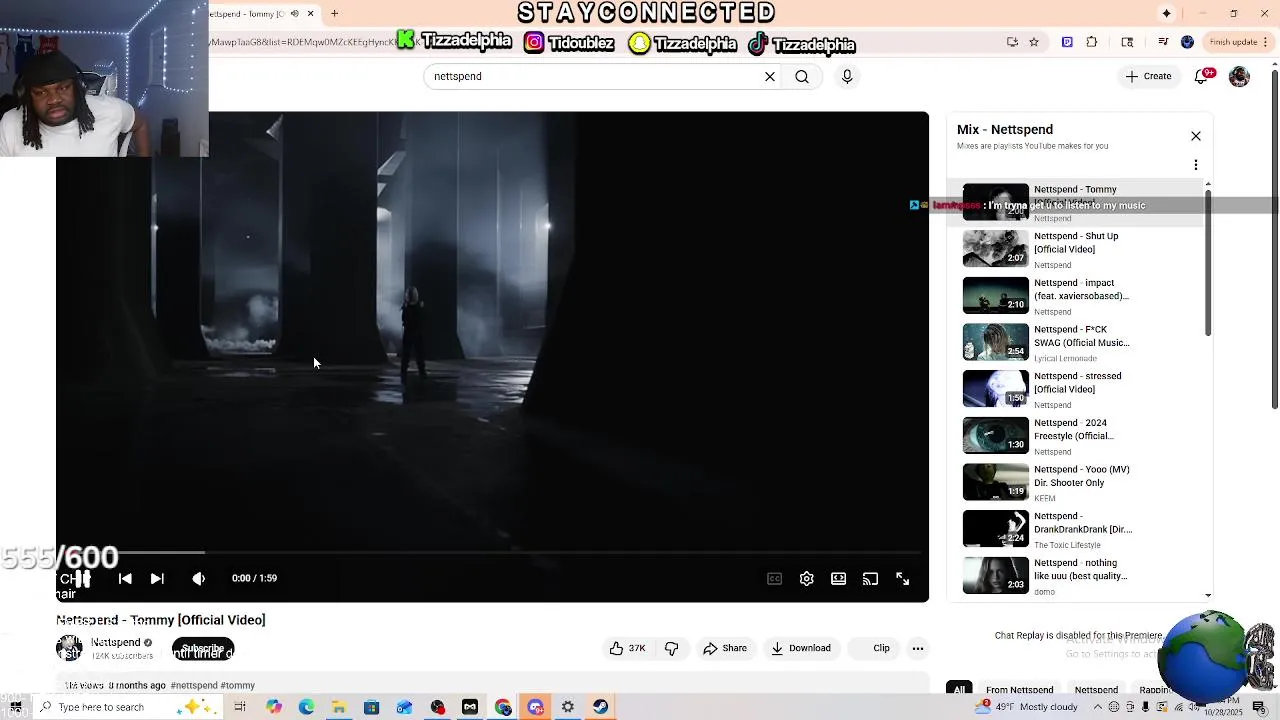Start voice search with the microphone icon
Screen dimensions: 1280x720
click(x=847, y=76)
